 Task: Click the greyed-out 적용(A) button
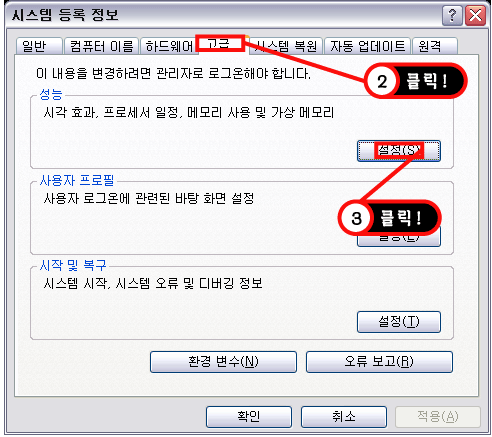point(438,417)
